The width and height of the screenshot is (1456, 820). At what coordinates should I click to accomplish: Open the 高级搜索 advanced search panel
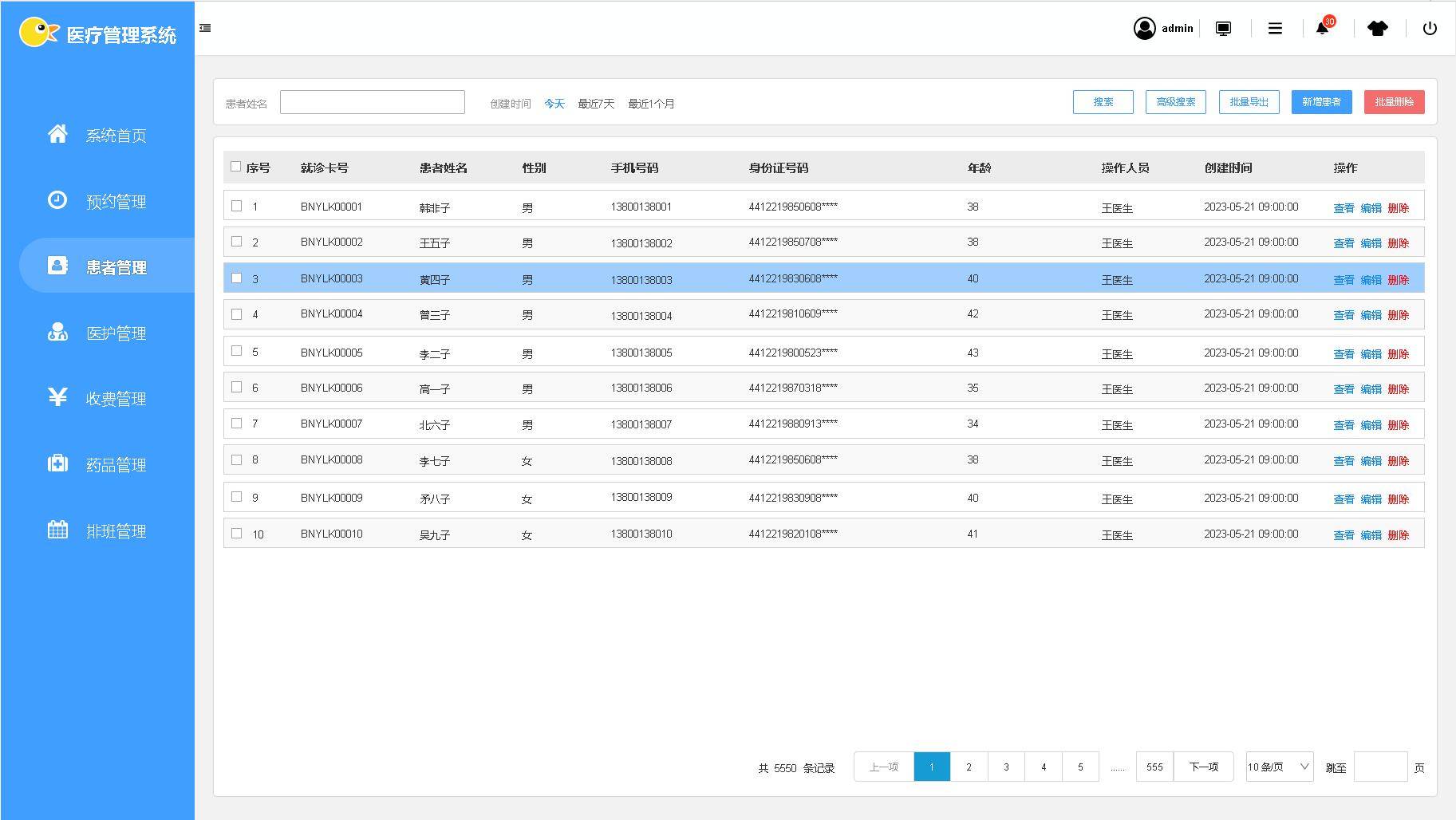click(1175, 102)
